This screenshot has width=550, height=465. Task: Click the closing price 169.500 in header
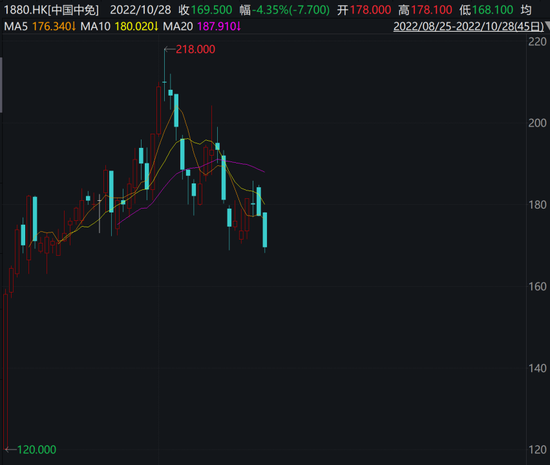click(212, 10)
